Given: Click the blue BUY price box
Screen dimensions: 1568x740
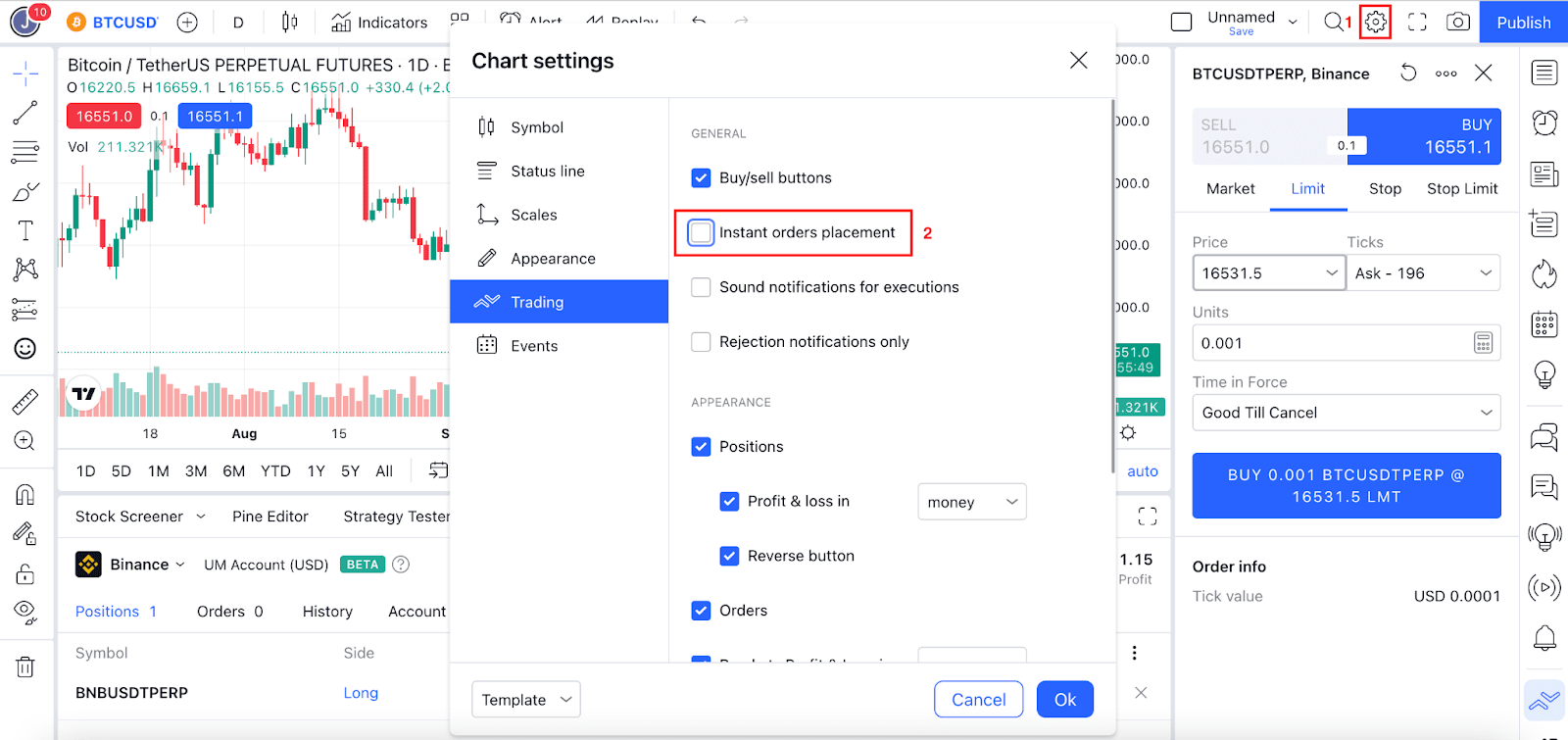Looking at the screenshot, I should tap(1425, 136).
